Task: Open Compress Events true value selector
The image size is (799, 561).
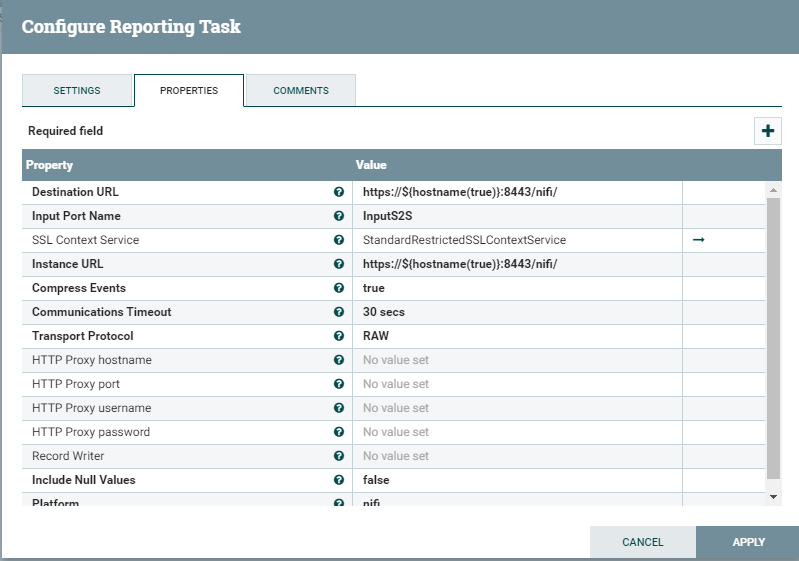Action: coord(517,288)
